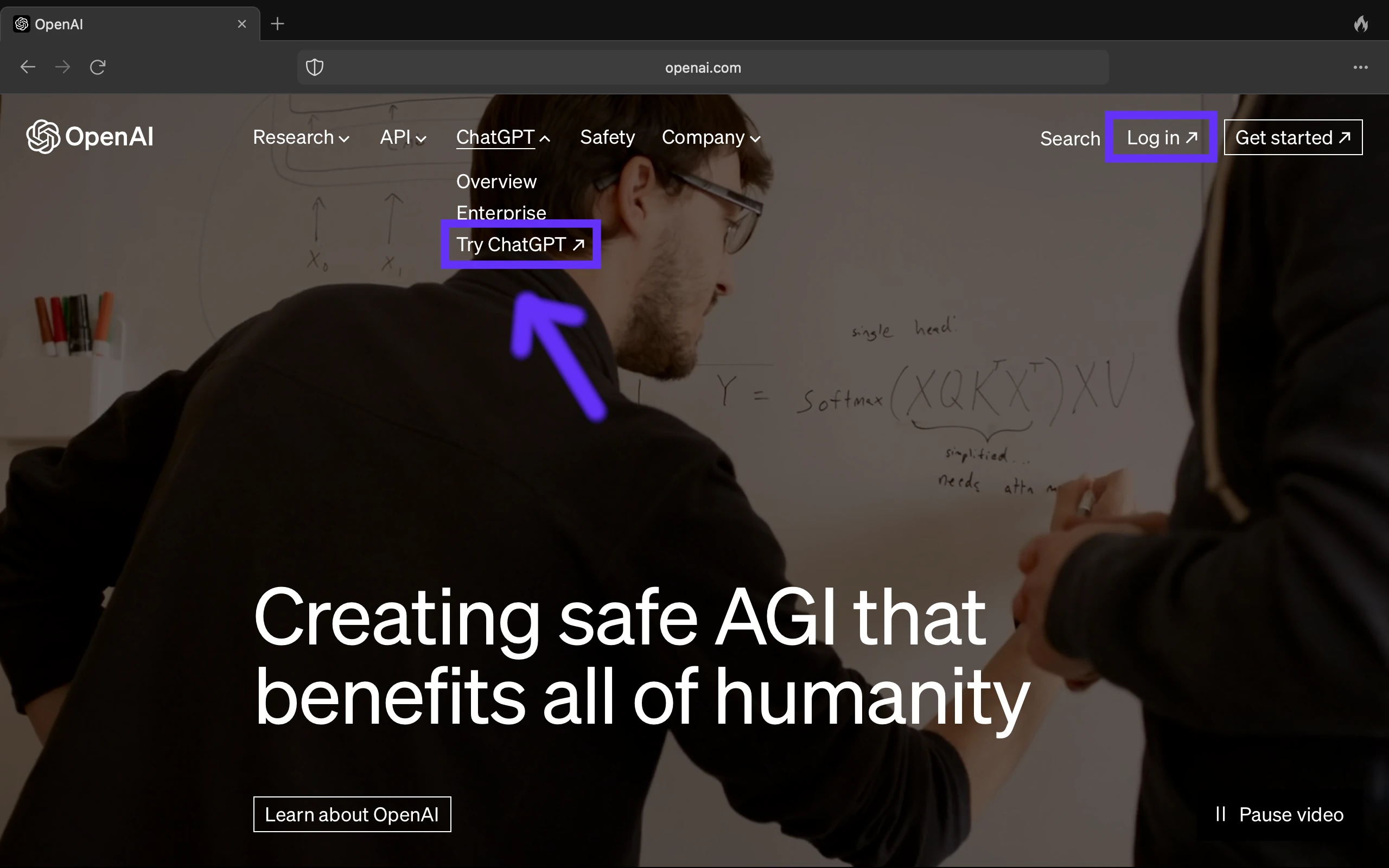Expand the Company navigation dropdown
Image resolution: width=1389 pixels, height=868 pixels.
click(710, 137)
